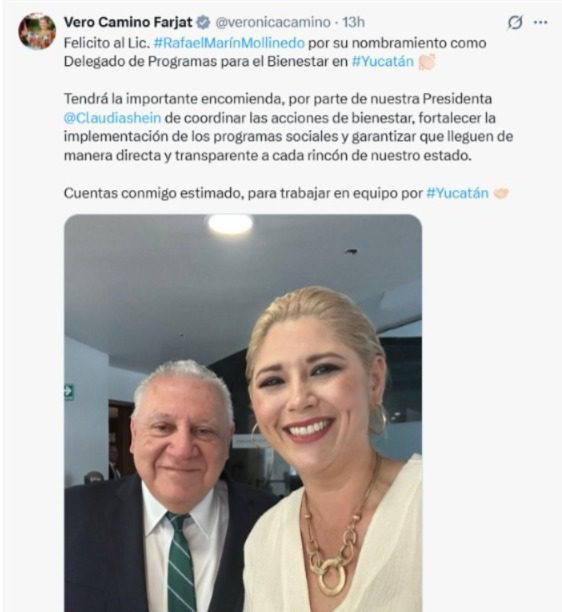Open the Grok explain-post icon

pyautogui.click(x=515, y=23)
